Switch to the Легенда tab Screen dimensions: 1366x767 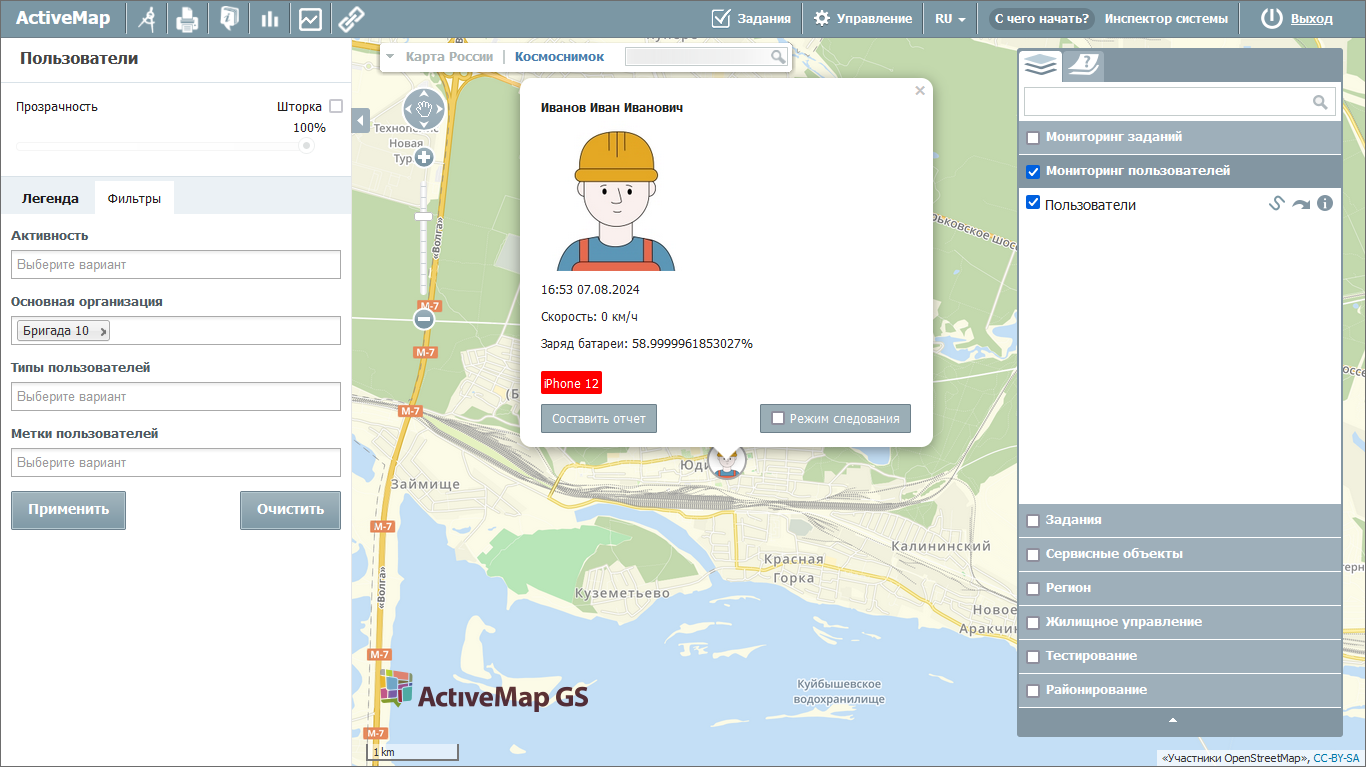[x=50, y=198]
